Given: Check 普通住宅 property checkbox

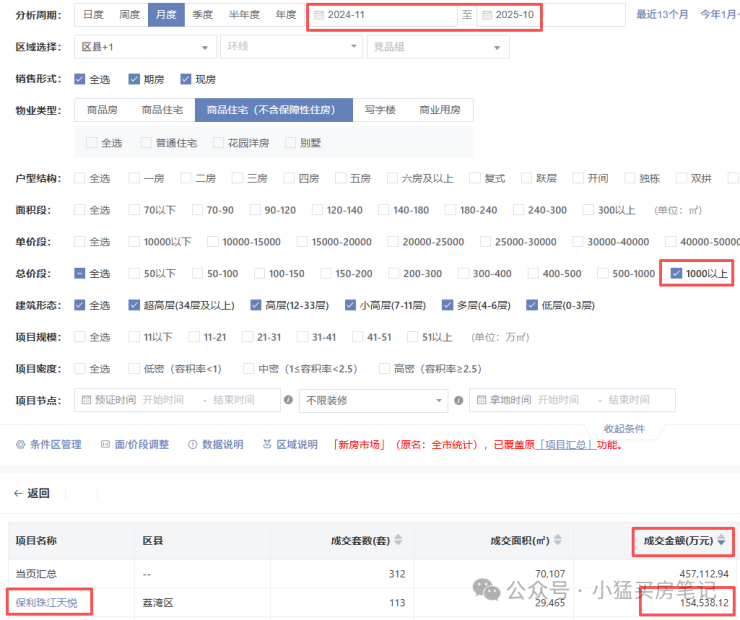Looking at the screenshot, I should pyautogui.click(x=146, y=142).
